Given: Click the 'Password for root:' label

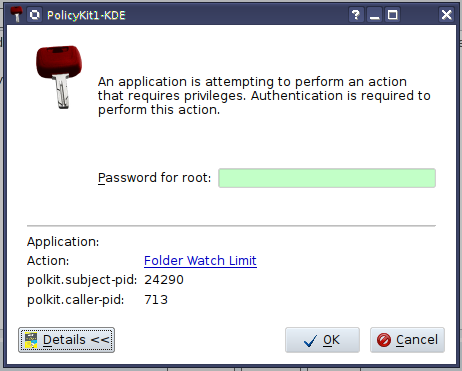Looking at the screenshot, I should coord(154,178).
